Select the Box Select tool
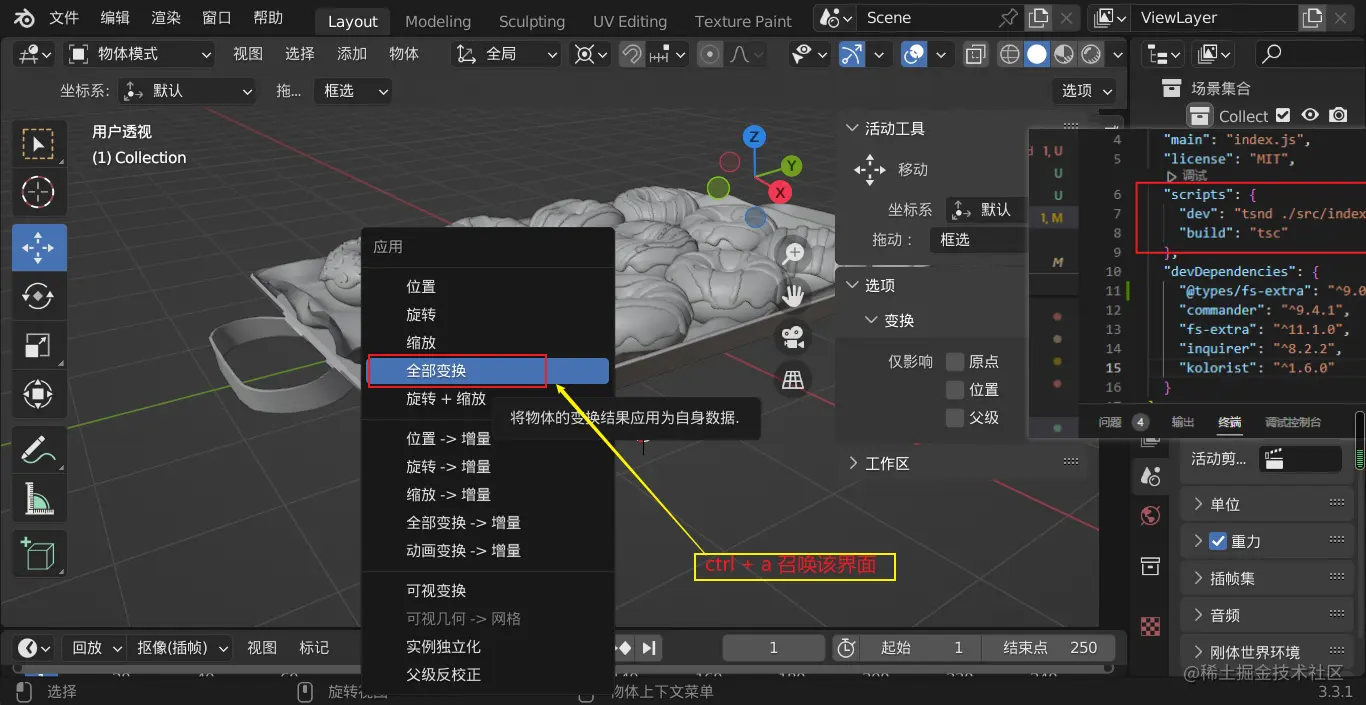 [39, 144]
